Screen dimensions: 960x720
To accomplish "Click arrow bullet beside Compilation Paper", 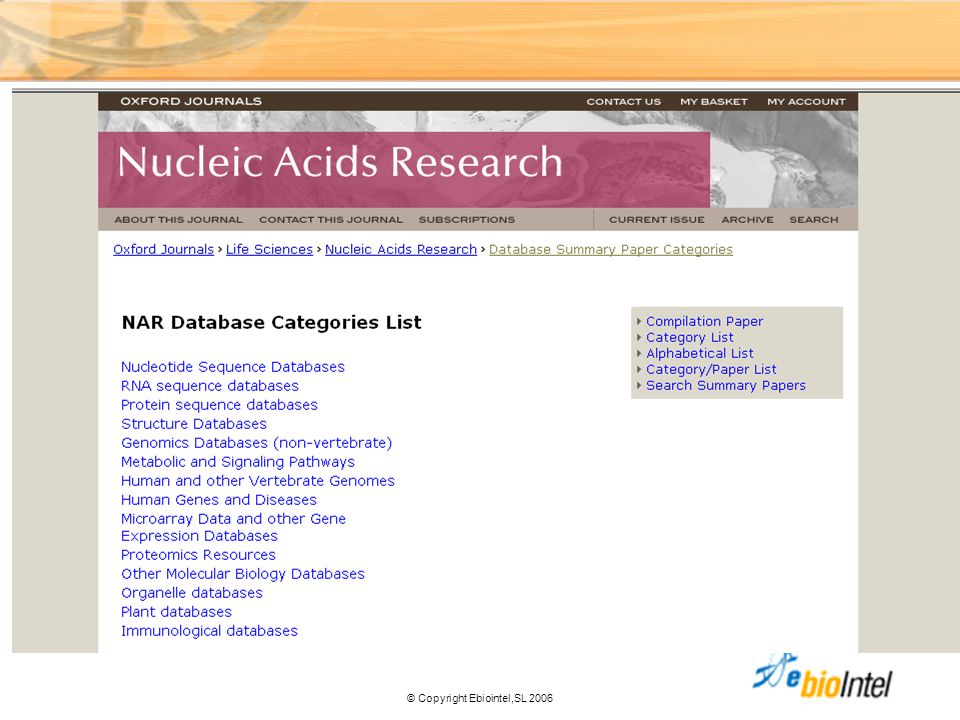I will (639, 321).
